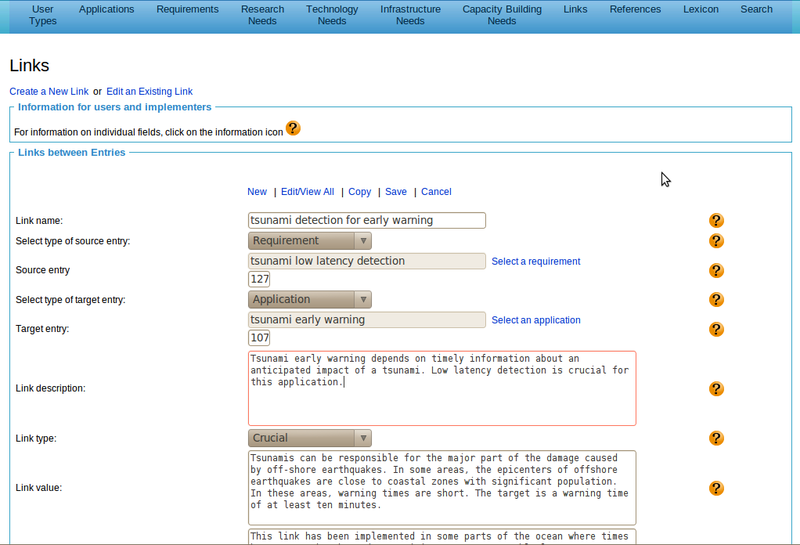Click the help icon beside Link type
This screenshot has width=800, height=545.
[716, 438]
